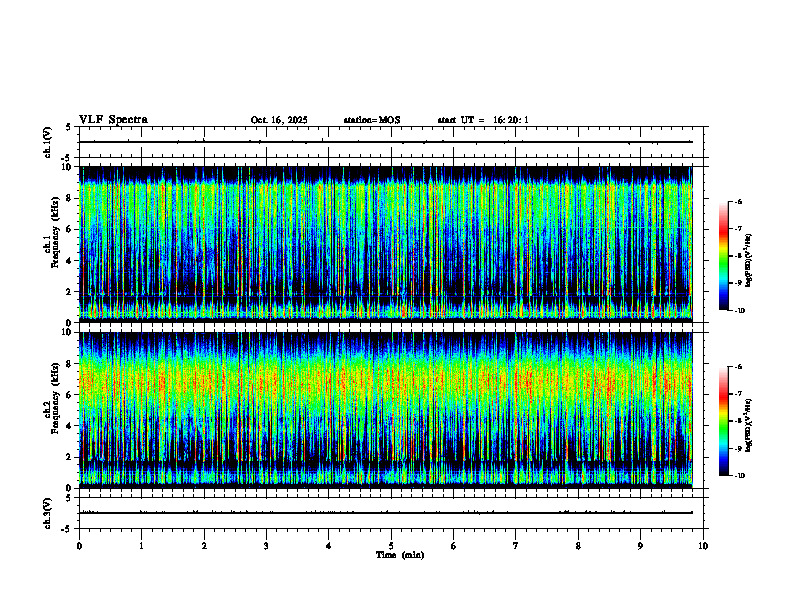The width and height of the screenshot is (792, 612).
Task: Select the "start UT = 16:20: 1" text
Action: pos(483,120)
